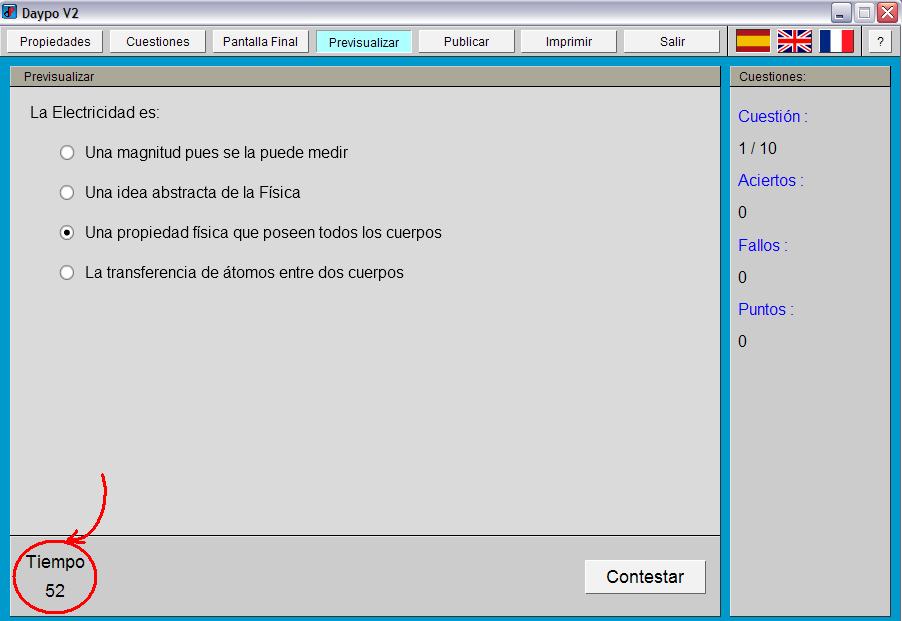Click Imprimir to print the test
The width and height of the screenshot is (902, 621).
coord(569,41)
